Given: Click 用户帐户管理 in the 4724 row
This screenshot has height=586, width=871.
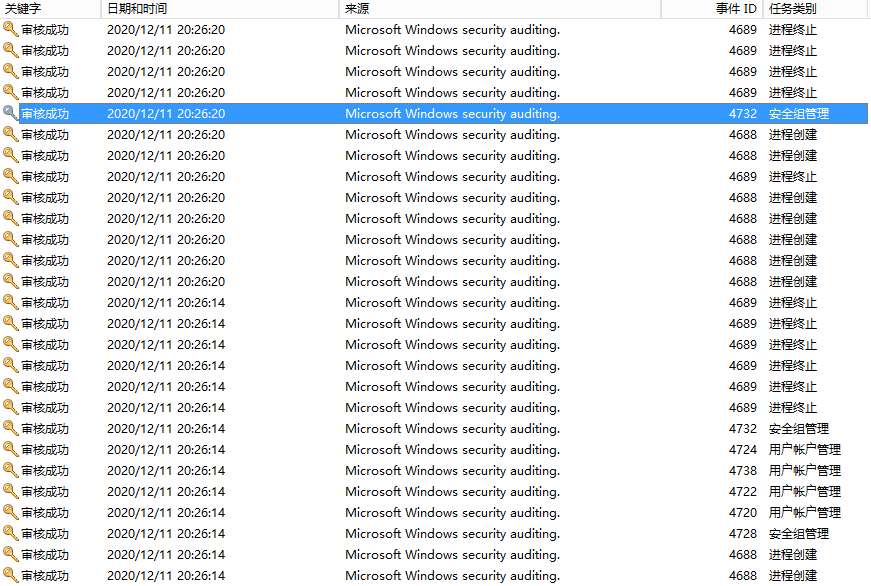Looking at the screenshot, I should pos(804,449).
